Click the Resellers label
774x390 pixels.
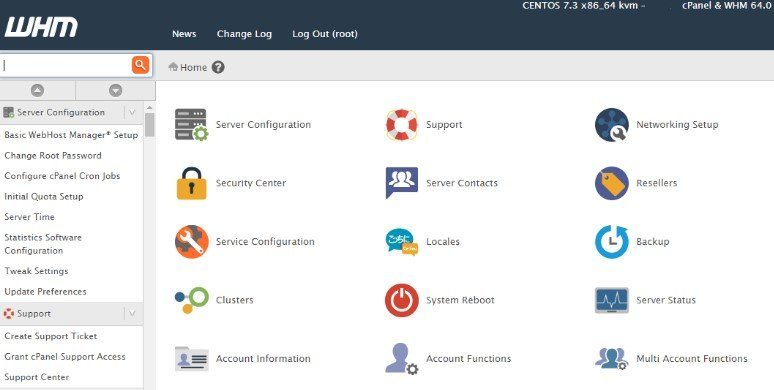(657, 183)
